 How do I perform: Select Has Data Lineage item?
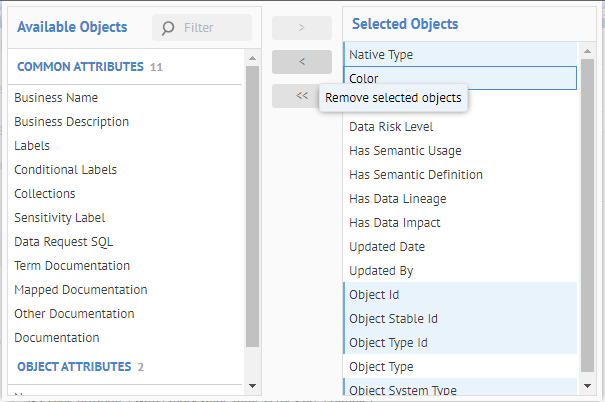[x=460, y=198]
